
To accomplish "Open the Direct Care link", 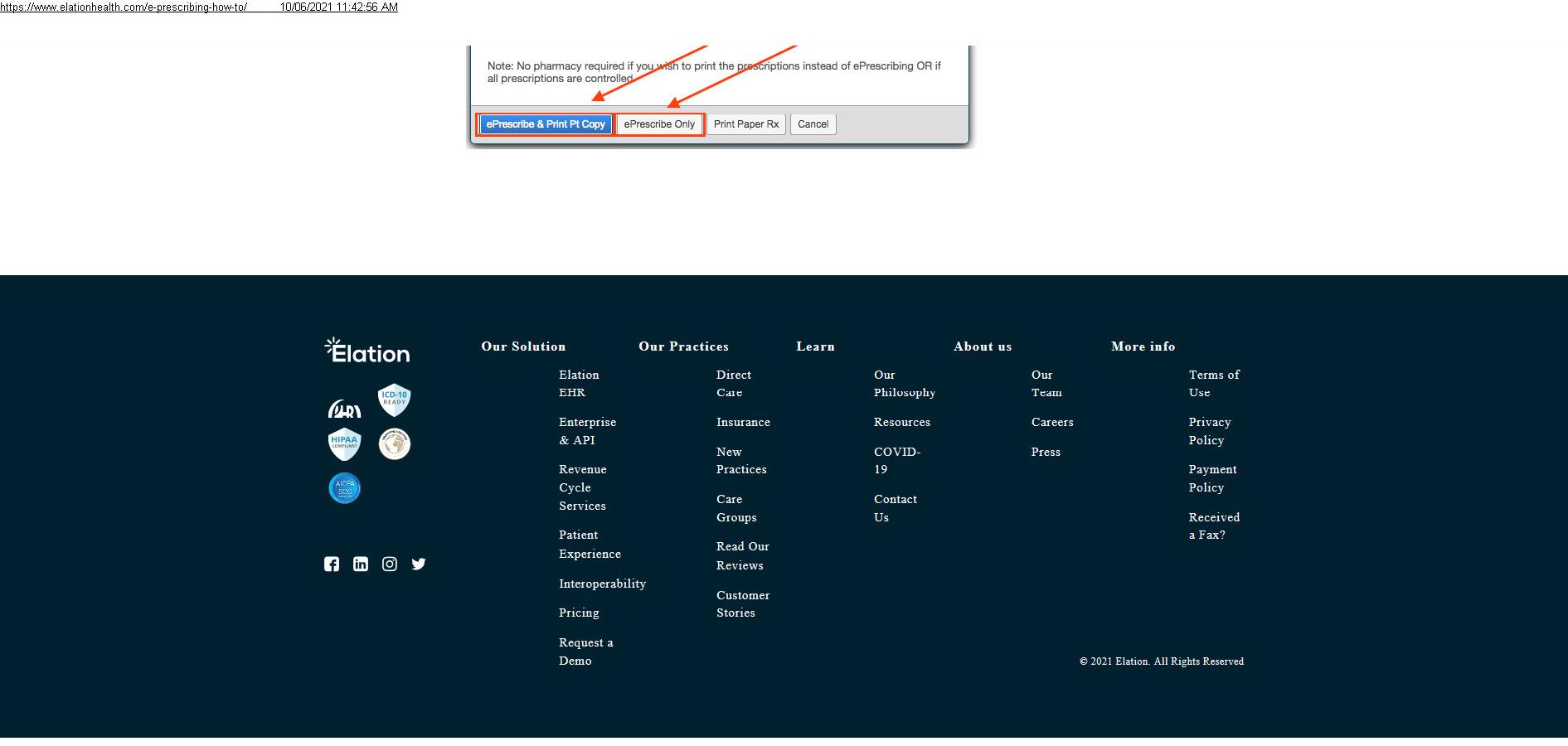I will (x=733, y=384).
